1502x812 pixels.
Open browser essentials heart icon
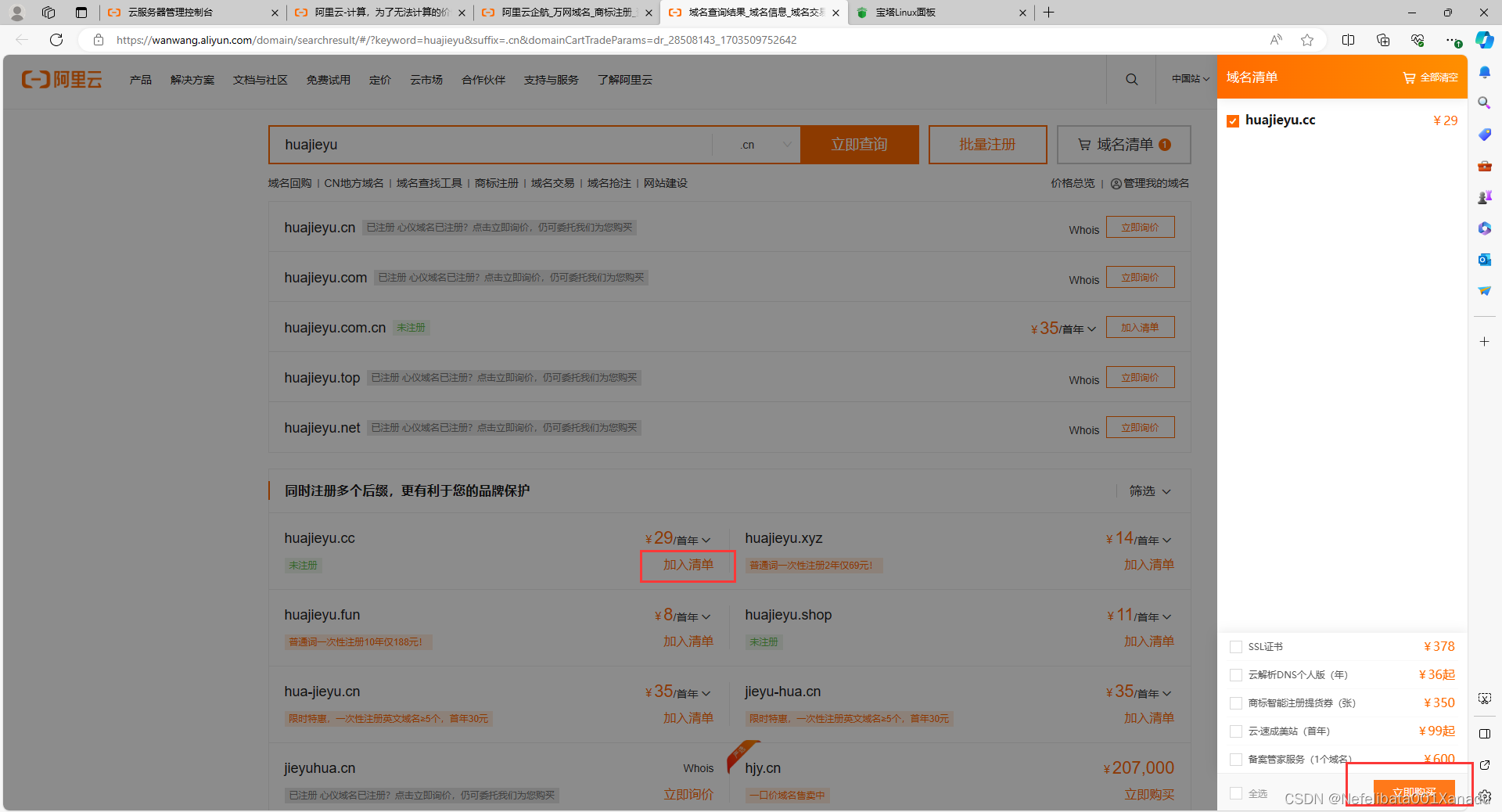point(1418,40)
